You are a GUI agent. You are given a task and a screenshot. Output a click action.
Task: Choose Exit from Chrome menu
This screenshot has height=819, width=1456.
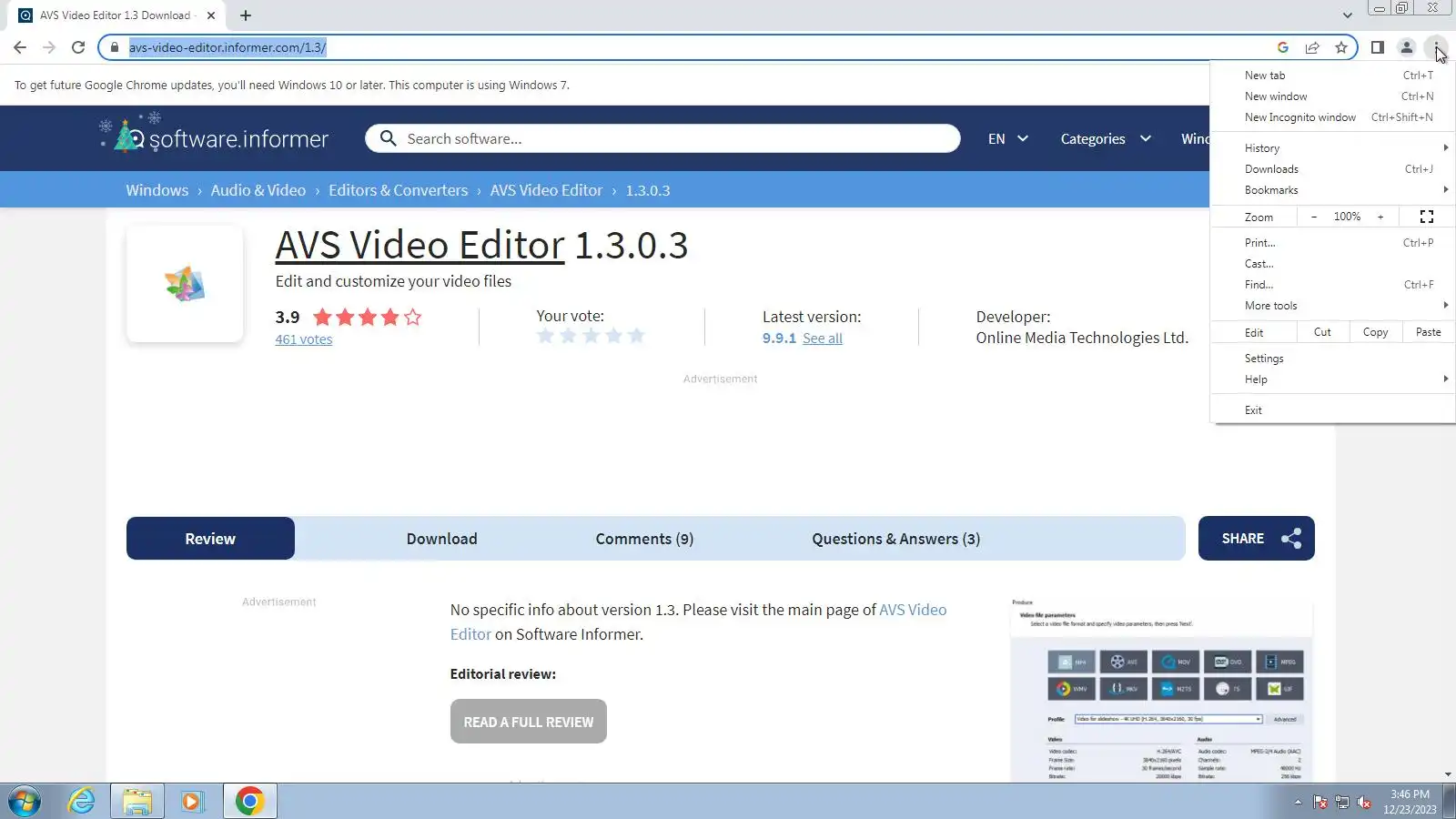[x=1333, y=410]
